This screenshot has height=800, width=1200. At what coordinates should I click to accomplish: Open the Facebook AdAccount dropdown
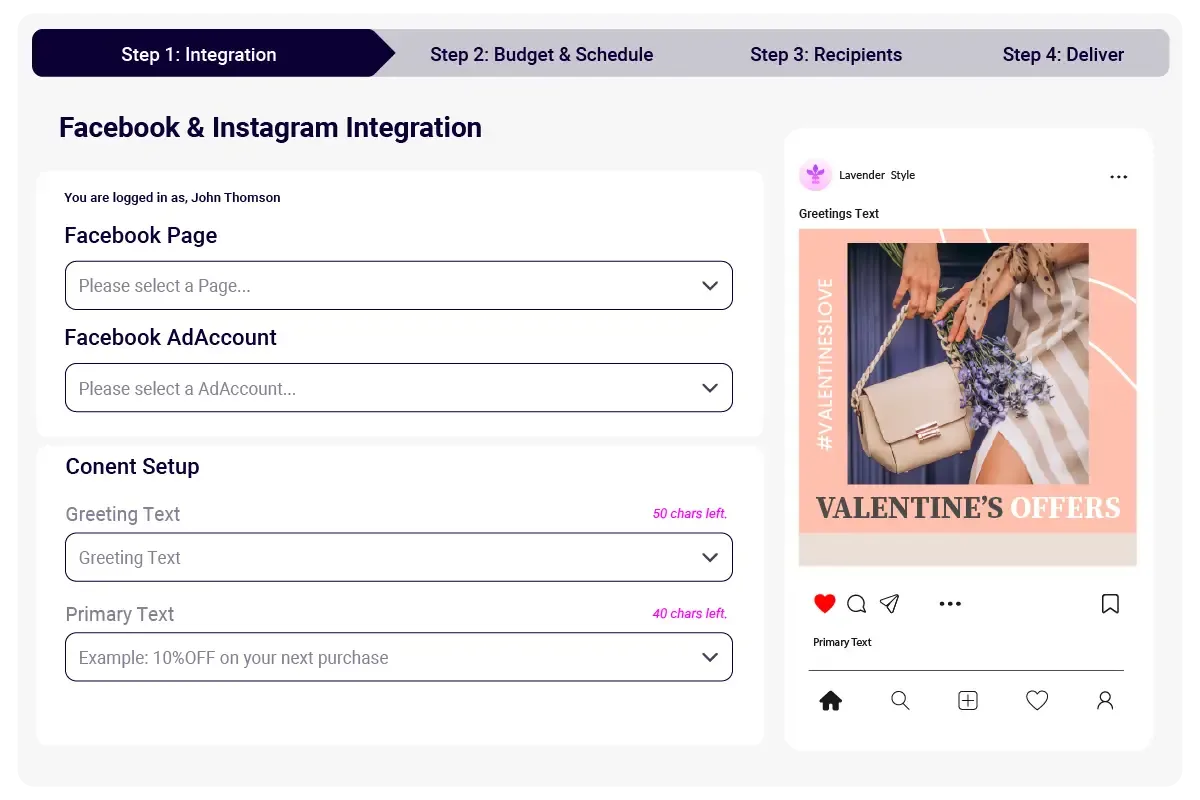[x=399, y=387]
